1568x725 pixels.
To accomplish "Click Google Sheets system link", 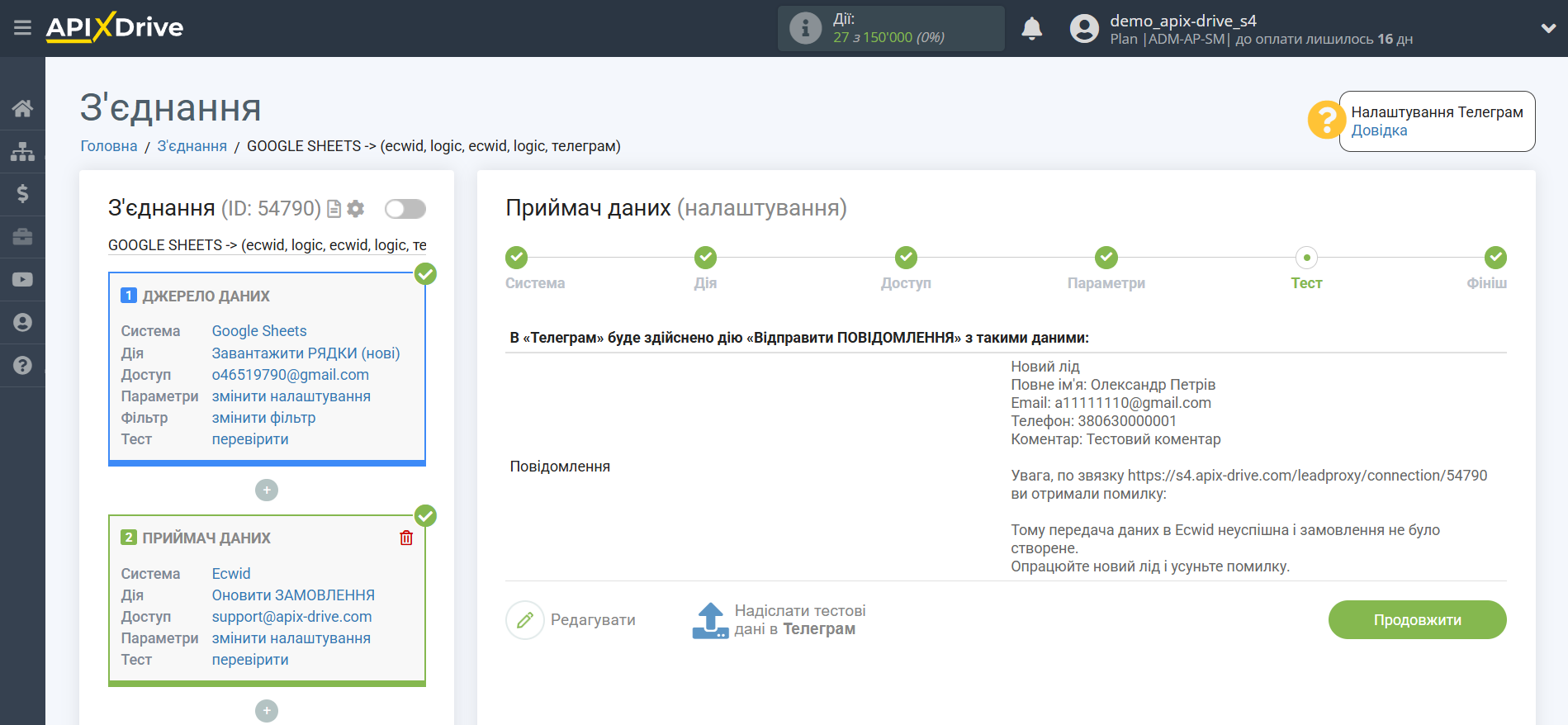I will point(259,331).
